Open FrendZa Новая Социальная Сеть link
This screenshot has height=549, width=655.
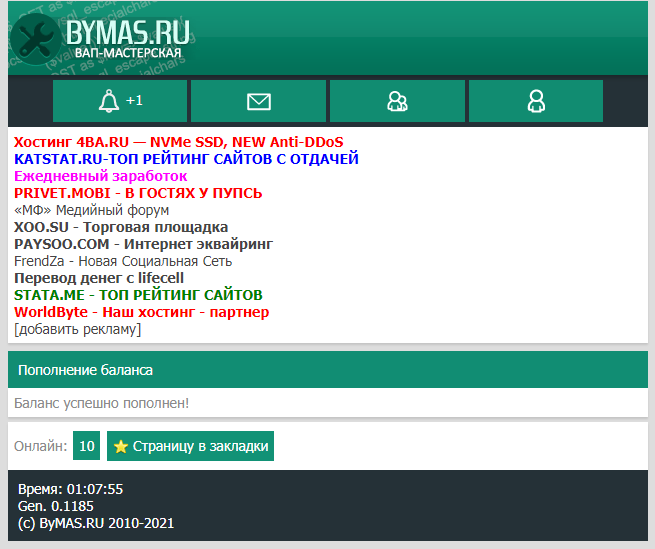(123, 261)
